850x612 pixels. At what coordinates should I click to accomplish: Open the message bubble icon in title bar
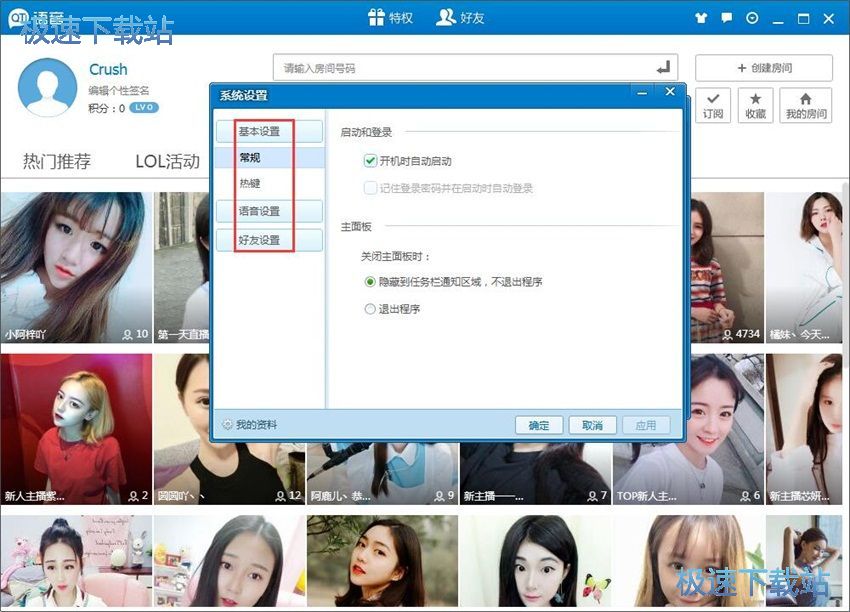point(727,18)
